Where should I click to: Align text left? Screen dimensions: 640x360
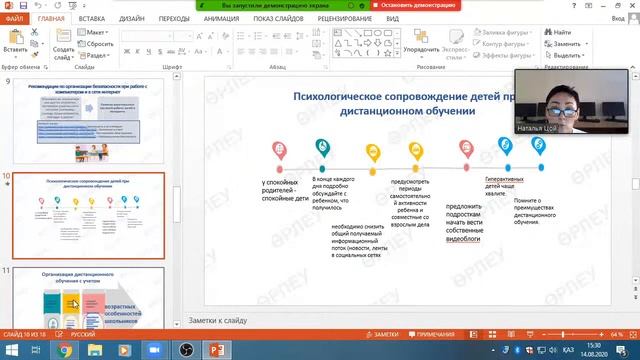[241, 51]
